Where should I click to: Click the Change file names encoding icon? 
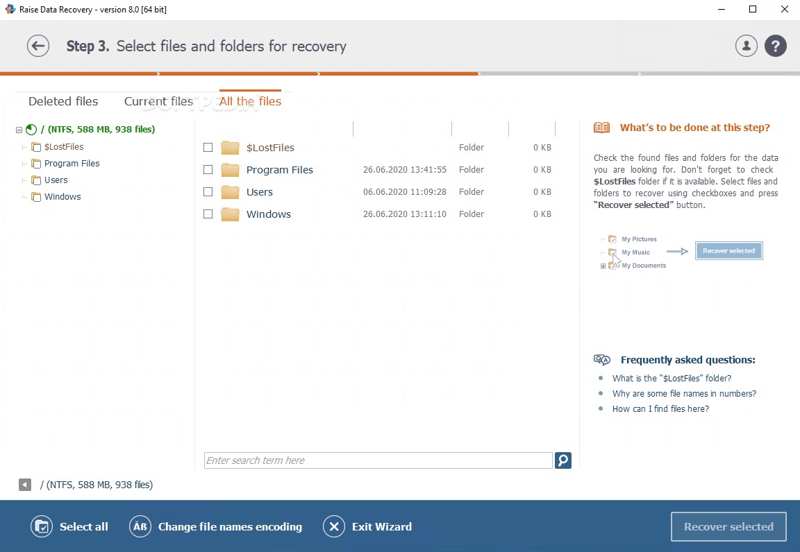tap(140, 526)
